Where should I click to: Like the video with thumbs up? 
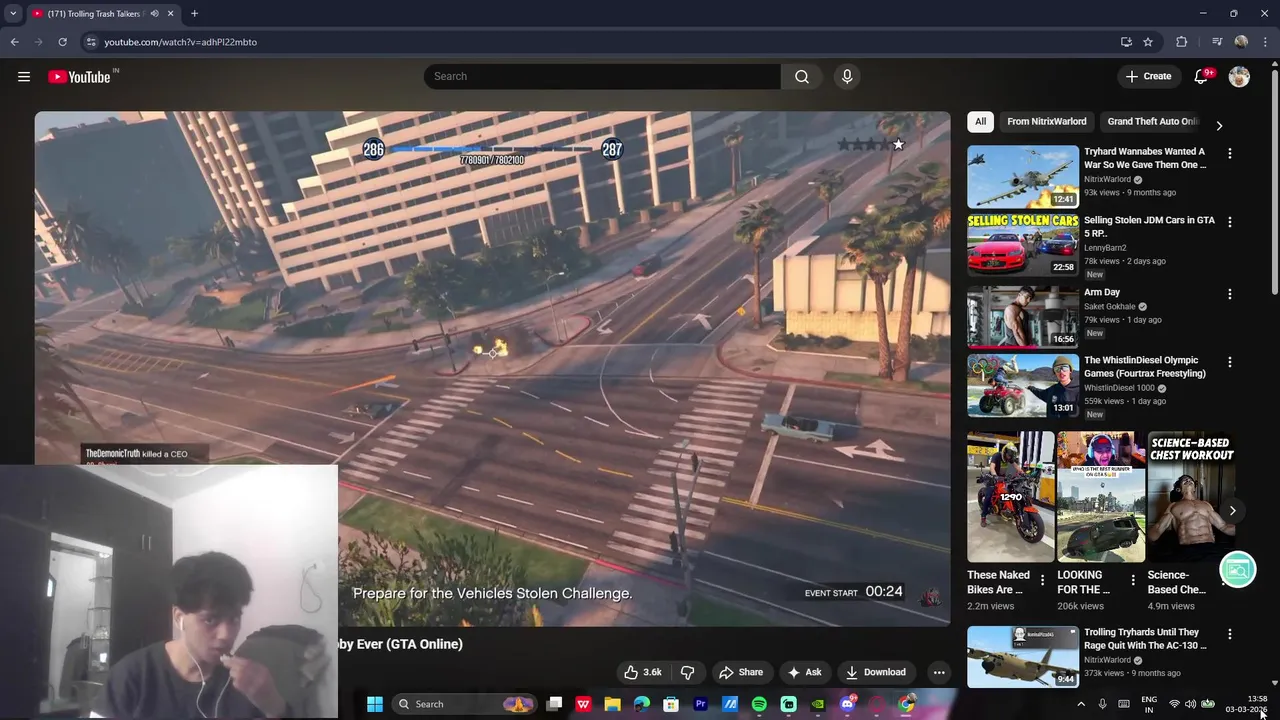[x=643, y=672]
